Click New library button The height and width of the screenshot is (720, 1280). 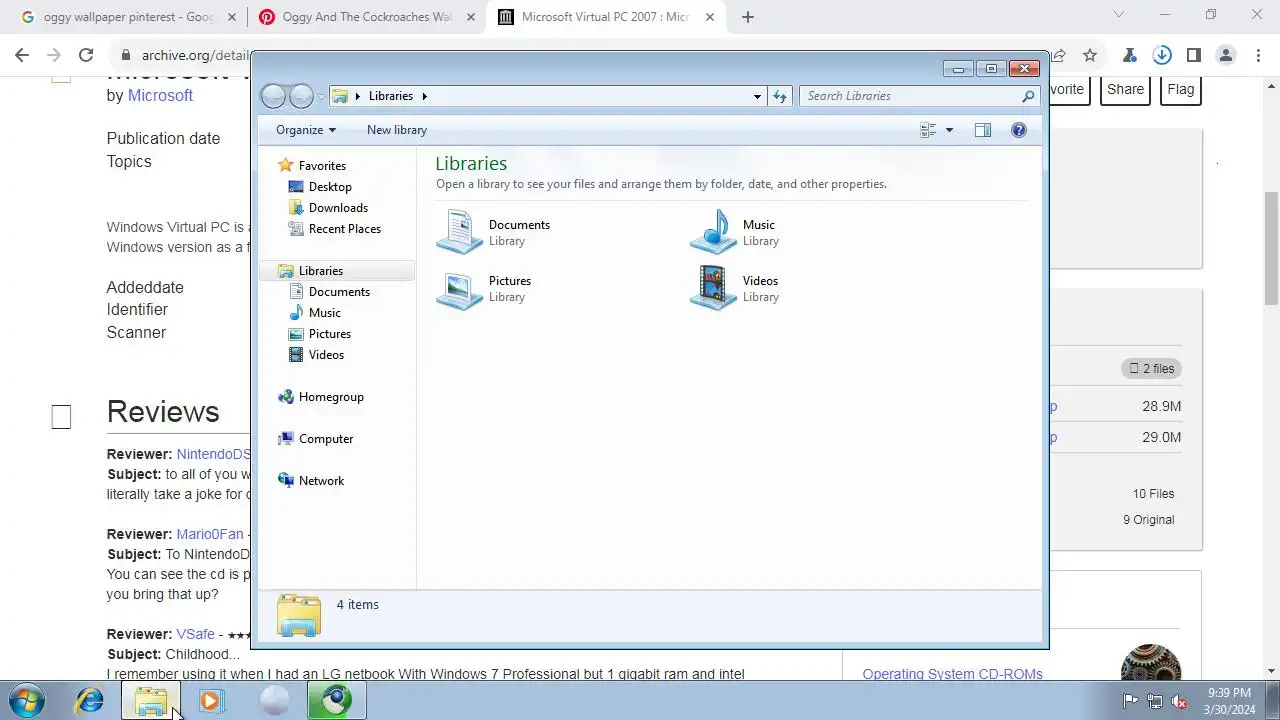click(x=396, y=130)
